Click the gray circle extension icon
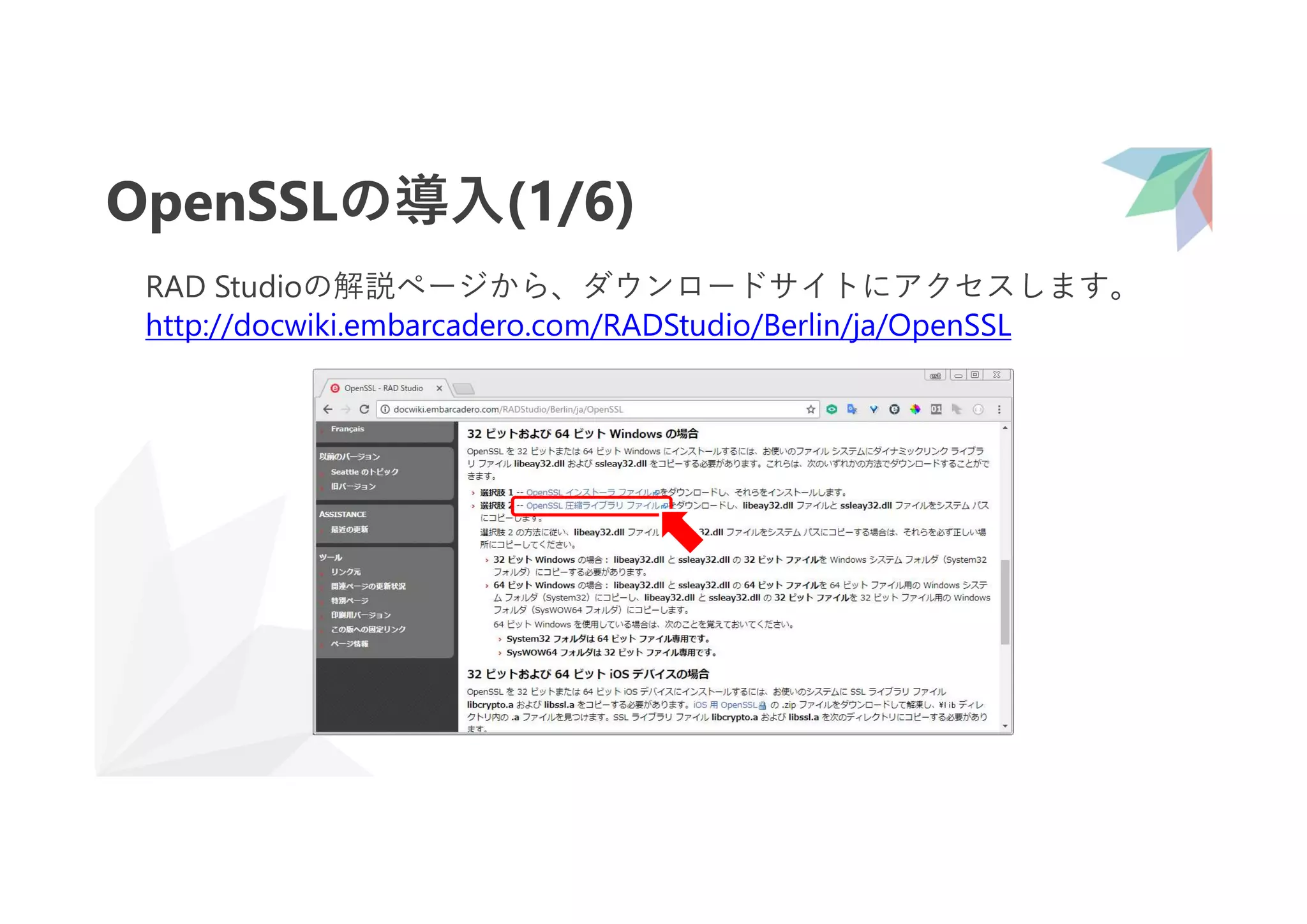This screenshot has height=924, width=1307. [x=978, y=410]
